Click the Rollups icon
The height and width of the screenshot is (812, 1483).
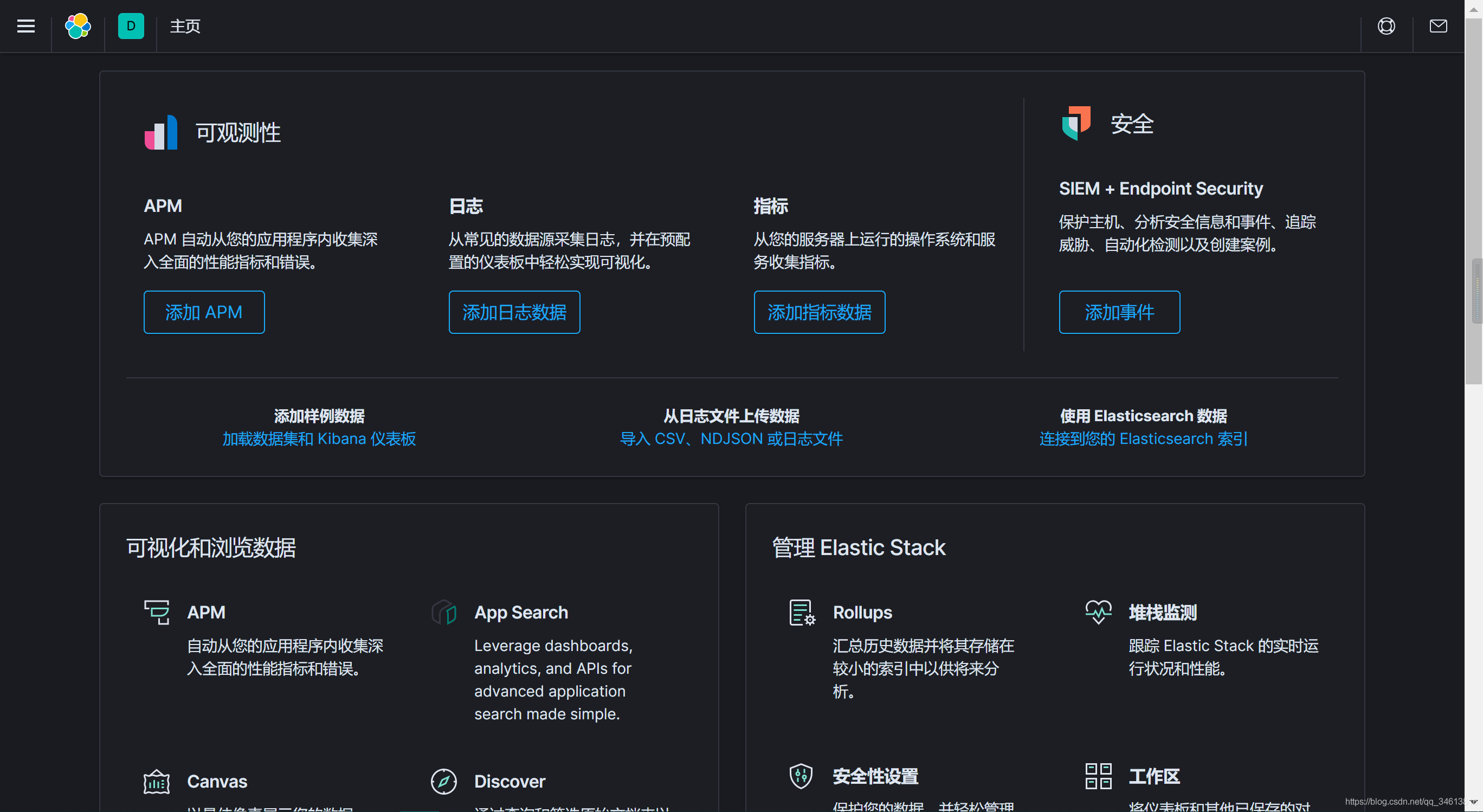click(x=802, y=612)
